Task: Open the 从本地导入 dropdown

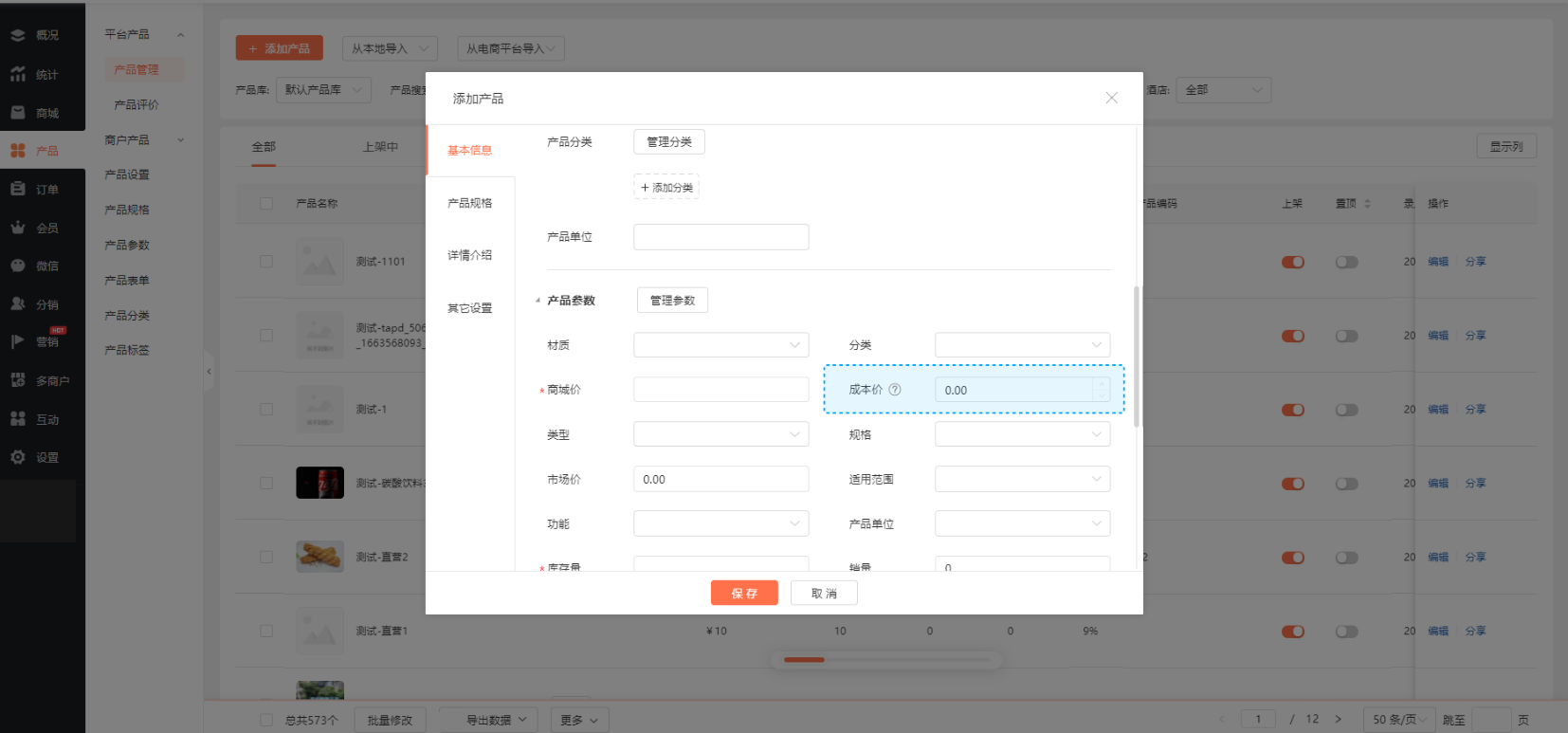Action: [390, 48]
